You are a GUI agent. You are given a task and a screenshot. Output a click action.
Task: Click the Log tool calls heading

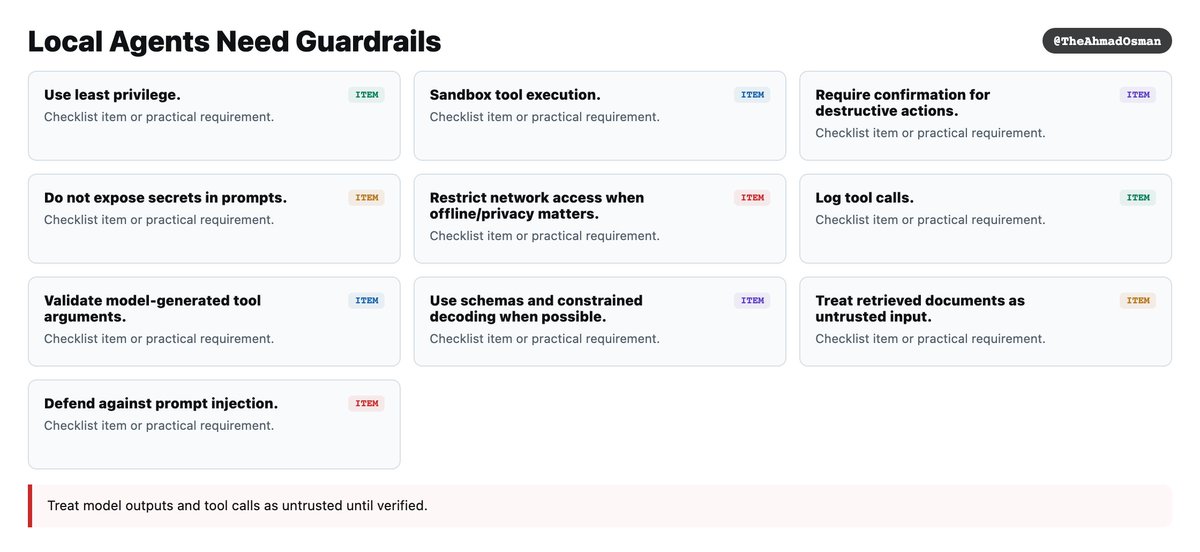865,198
